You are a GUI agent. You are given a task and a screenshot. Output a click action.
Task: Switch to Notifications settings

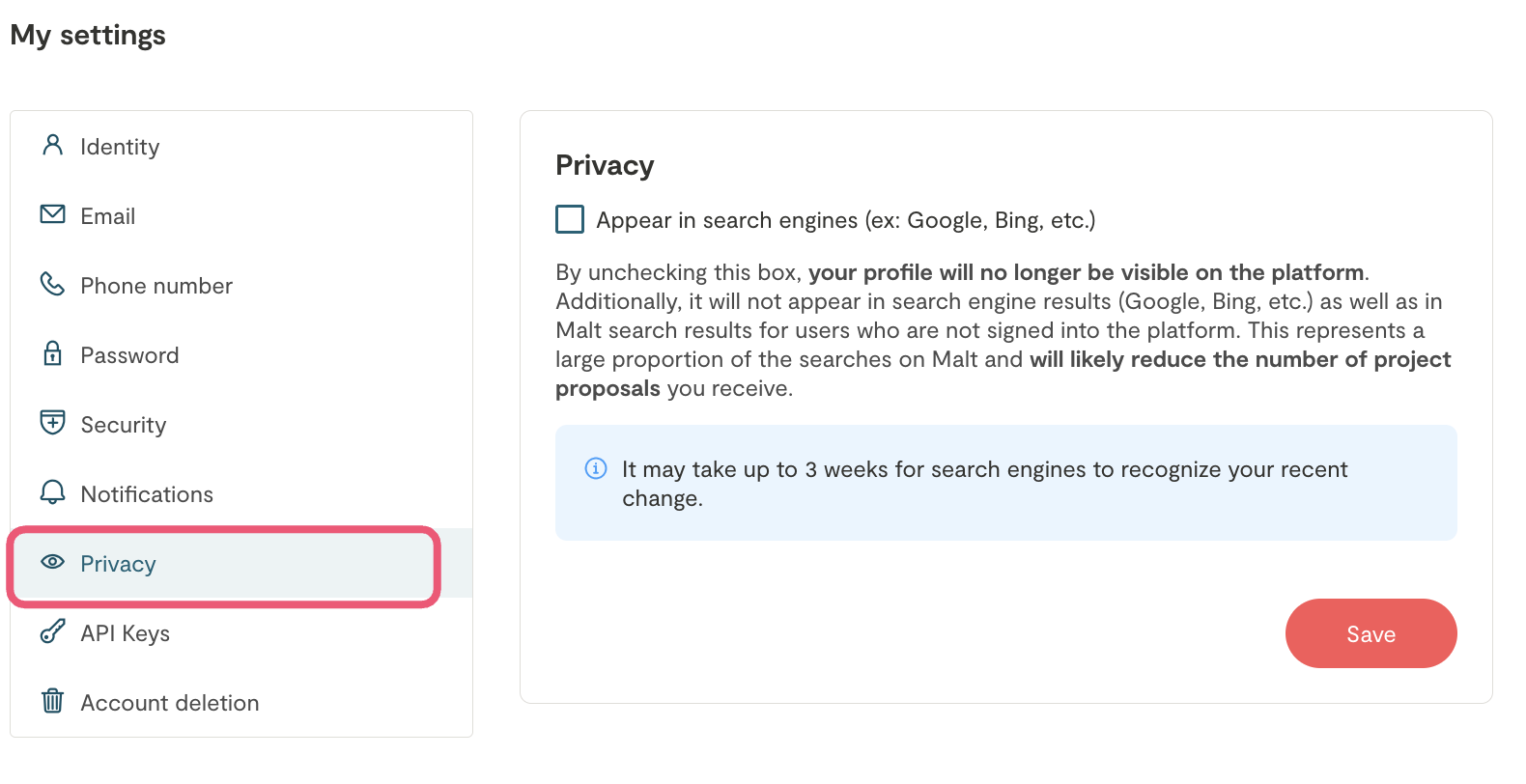click(x=147, y=494)
